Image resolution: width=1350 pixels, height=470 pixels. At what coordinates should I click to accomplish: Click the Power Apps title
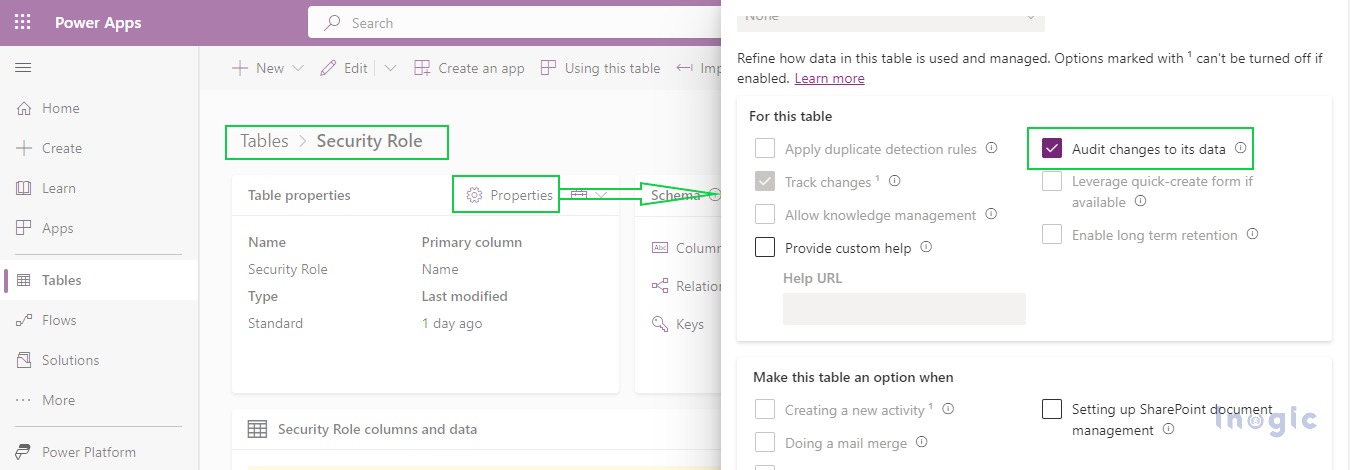pos(98,23)
